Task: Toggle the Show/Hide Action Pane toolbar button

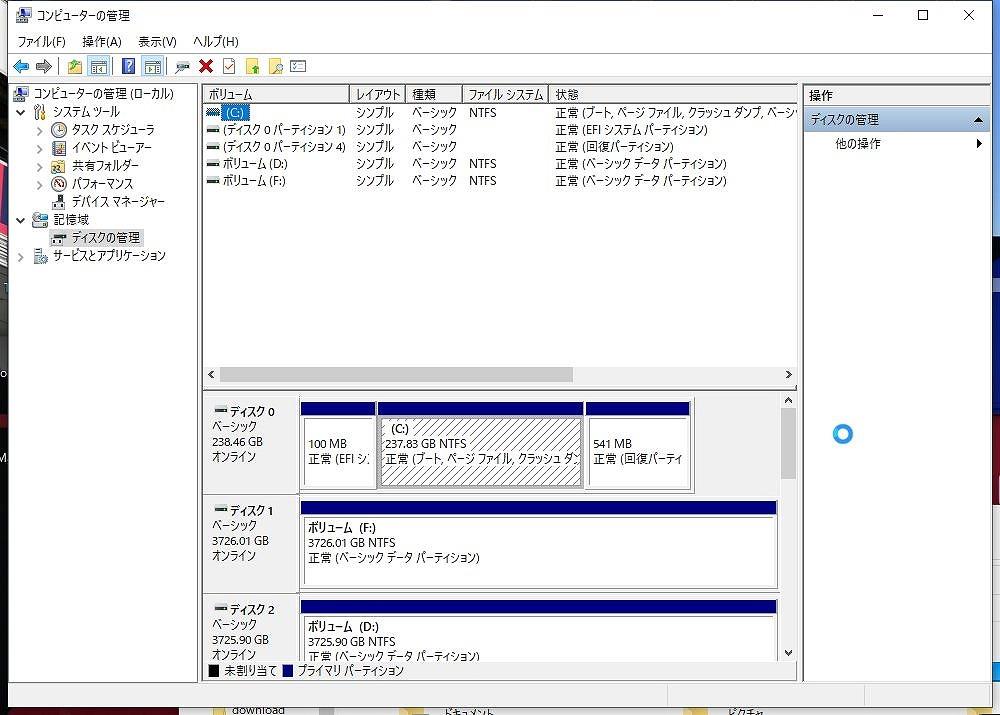Action: tap(152, 66)
